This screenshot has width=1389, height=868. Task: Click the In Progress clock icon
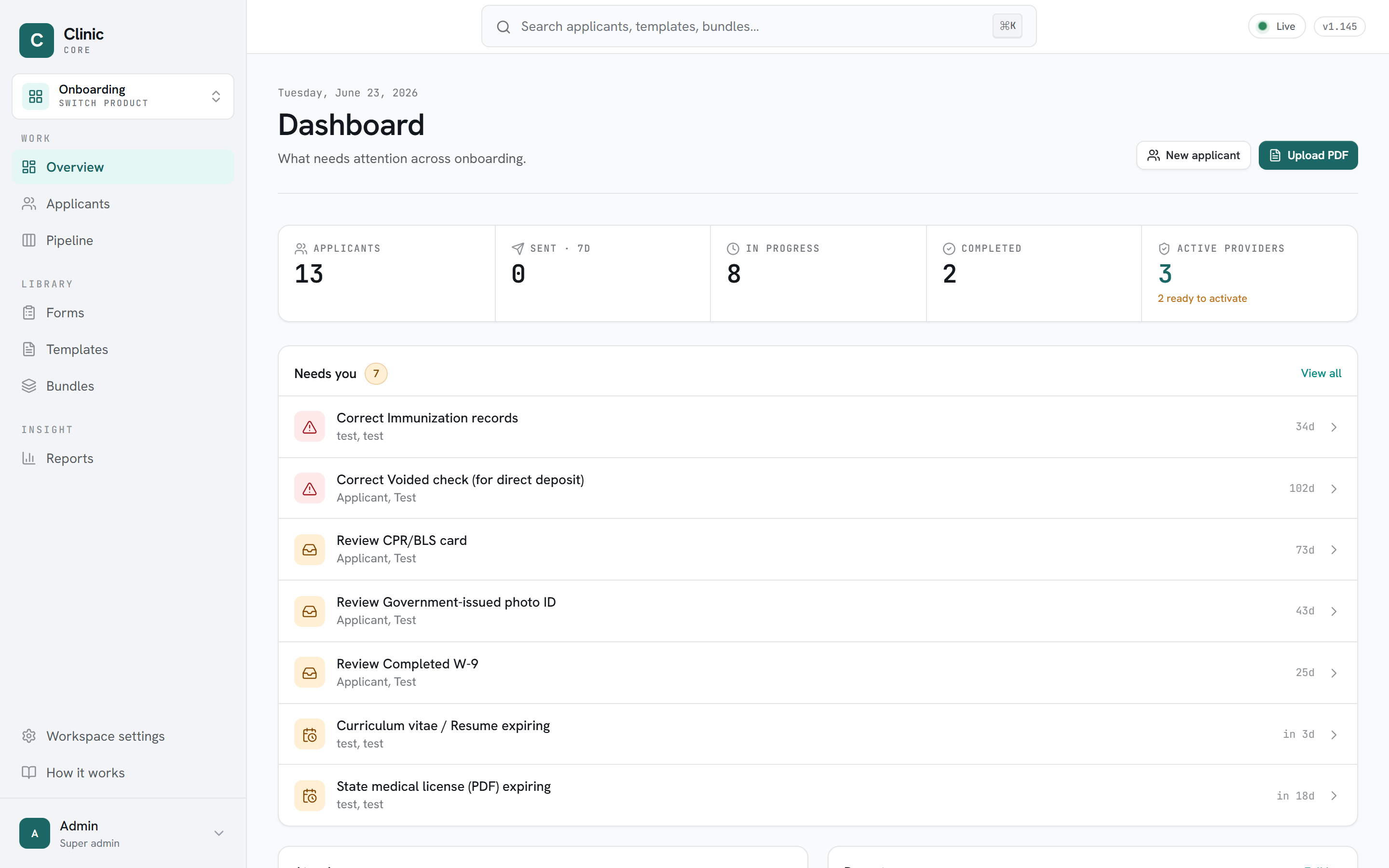coord(733,248)
